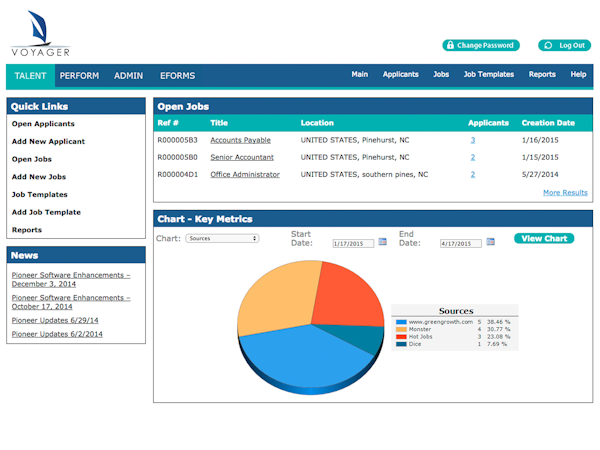Open the Reports menu item in navbar
This screenshot has height=450, width=600.
[x=542, y=74]
